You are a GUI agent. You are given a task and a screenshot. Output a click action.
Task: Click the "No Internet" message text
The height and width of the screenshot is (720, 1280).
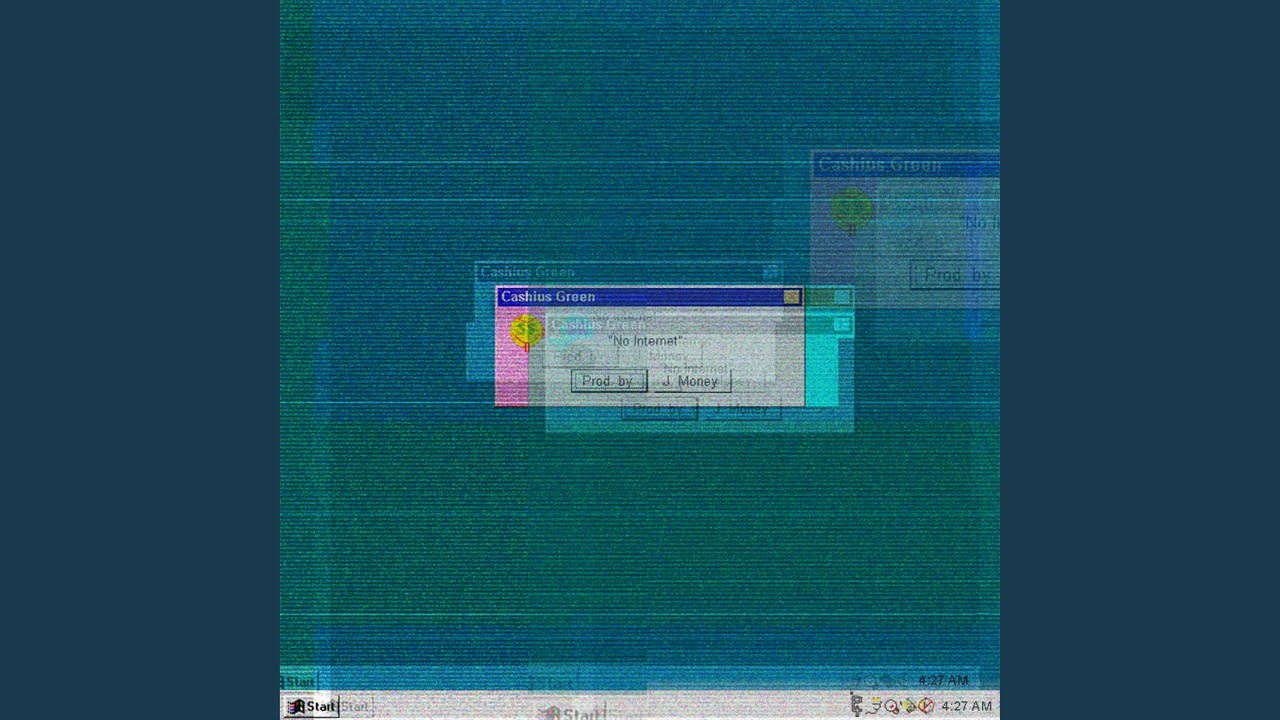(646, 341)
